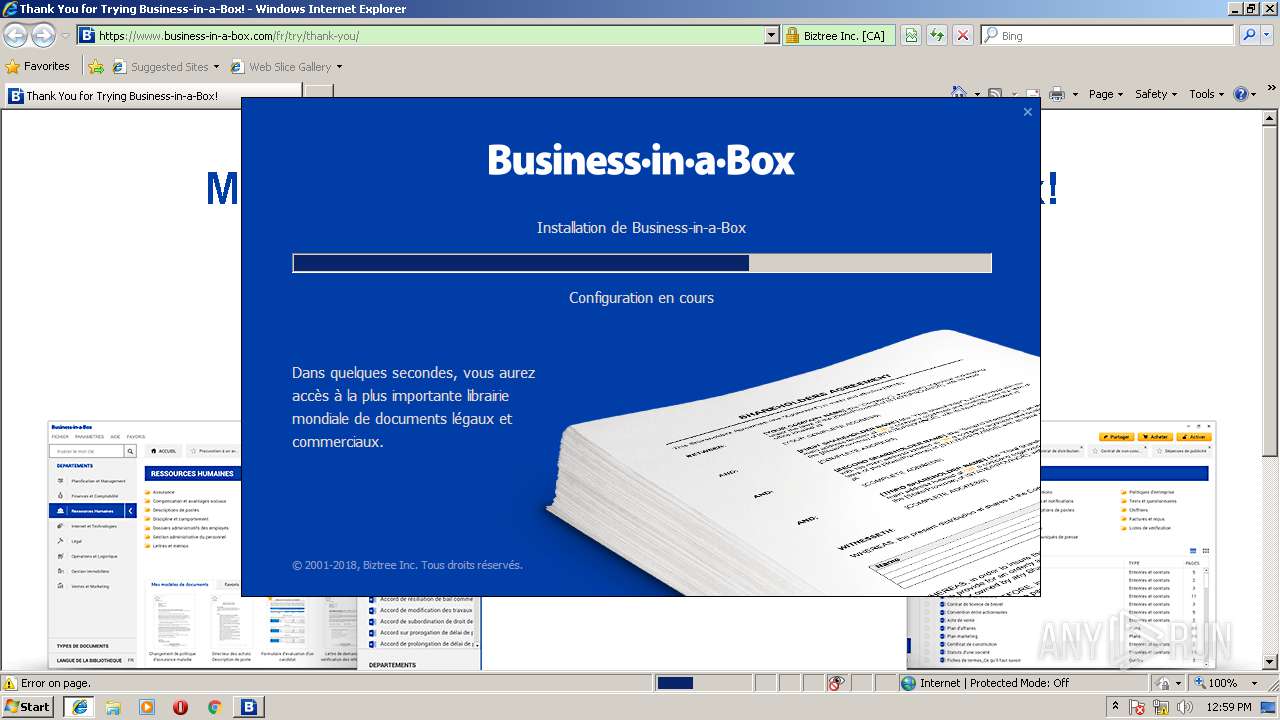This screenshot has width=1280, height=720.
Task: Click the page scrollbar down arrow
Action: (x=1270, y=662)
